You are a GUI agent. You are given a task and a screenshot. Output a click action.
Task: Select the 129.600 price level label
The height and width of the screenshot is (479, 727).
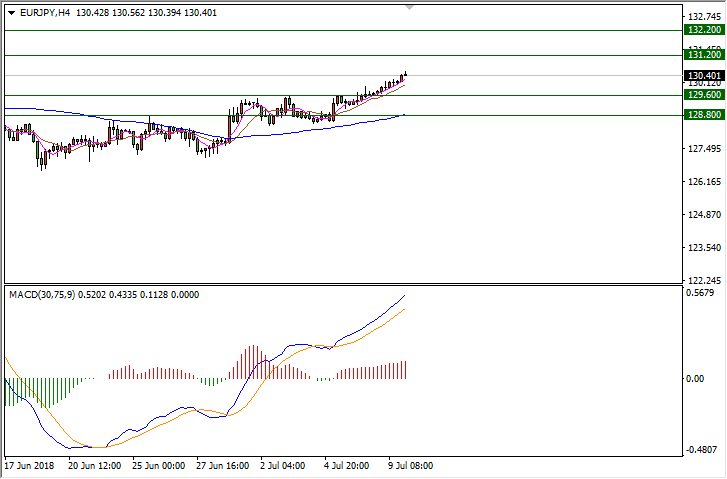tap(704, 95)
